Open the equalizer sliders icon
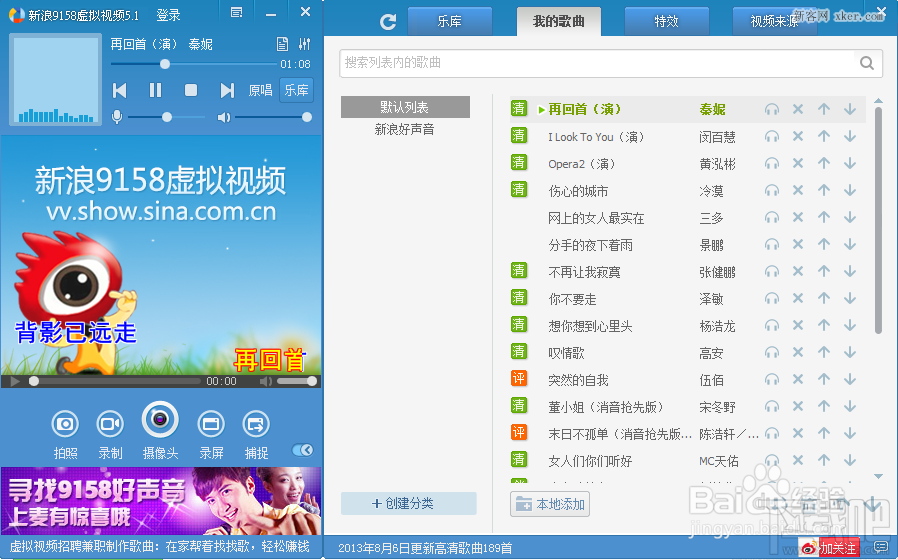898x560 pixels. tap(305, 44)
